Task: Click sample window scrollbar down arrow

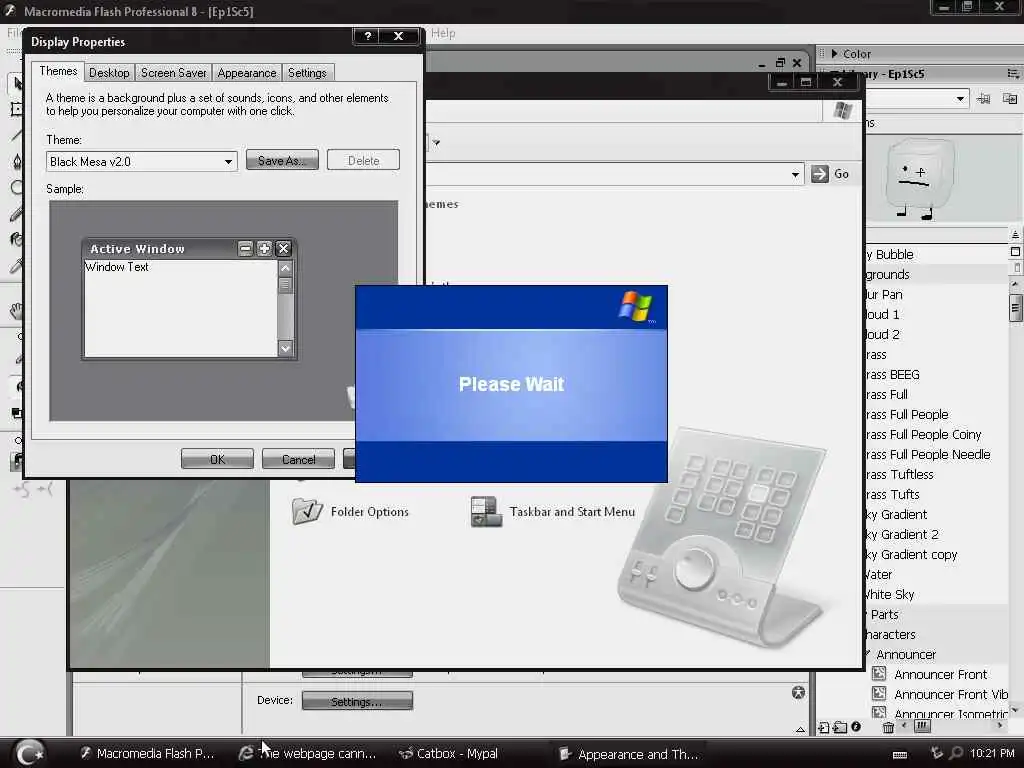Action: (285, 348)
